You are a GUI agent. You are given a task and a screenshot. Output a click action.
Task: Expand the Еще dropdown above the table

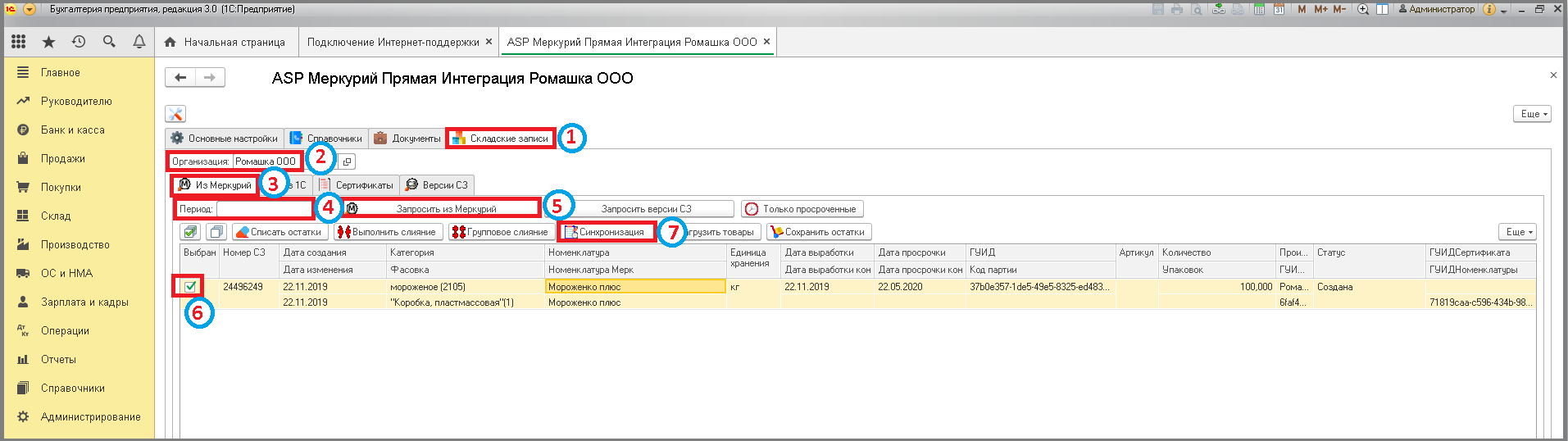click(x=1517, y=232)
